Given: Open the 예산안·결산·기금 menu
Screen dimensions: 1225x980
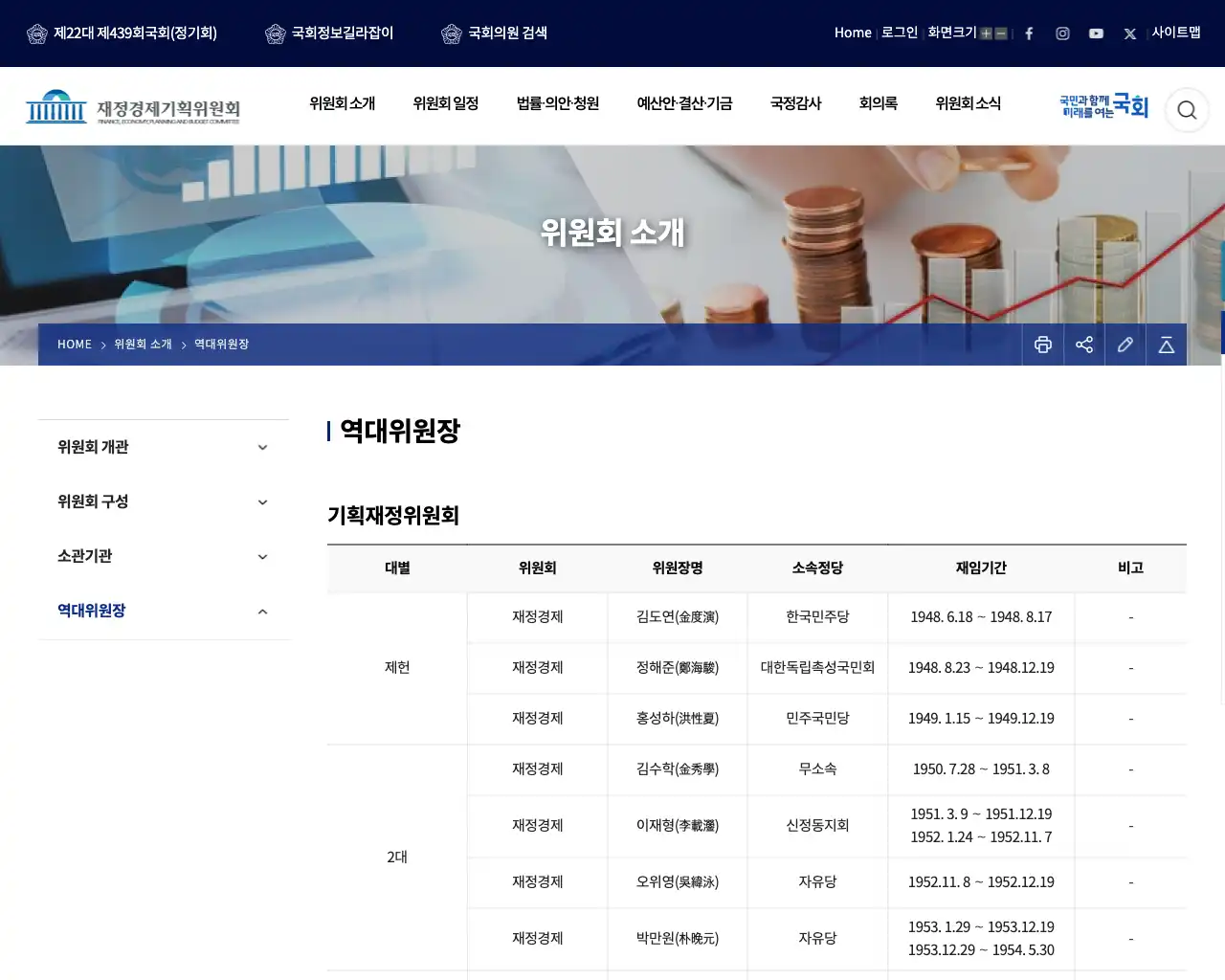Looking at the screenshot, I should point(685,103).
